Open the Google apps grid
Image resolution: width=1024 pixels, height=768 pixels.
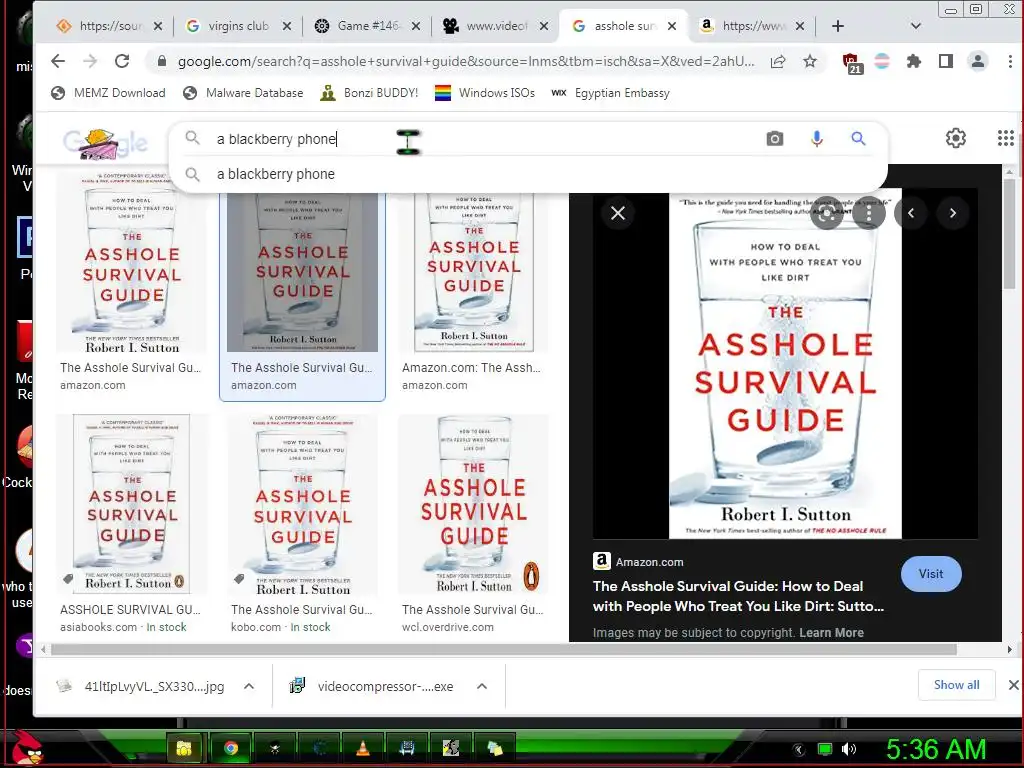click(1006, 138)
